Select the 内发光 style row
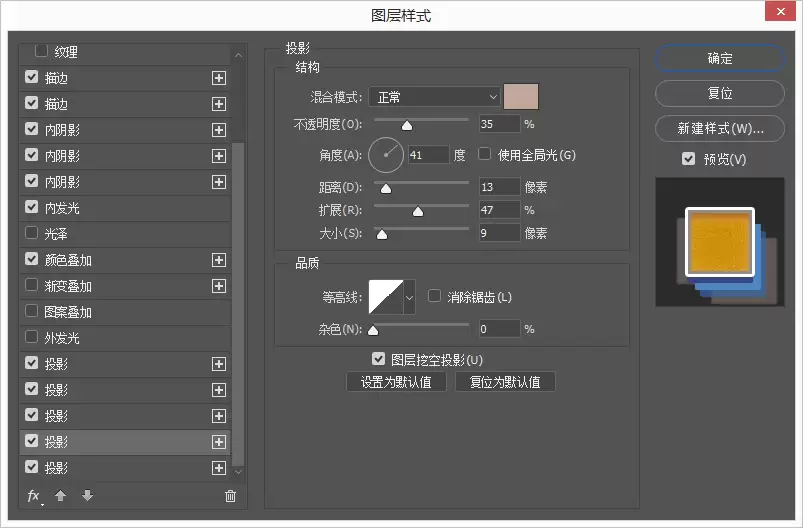The width and height of the screenshot is (803, 528). point(125,208)
